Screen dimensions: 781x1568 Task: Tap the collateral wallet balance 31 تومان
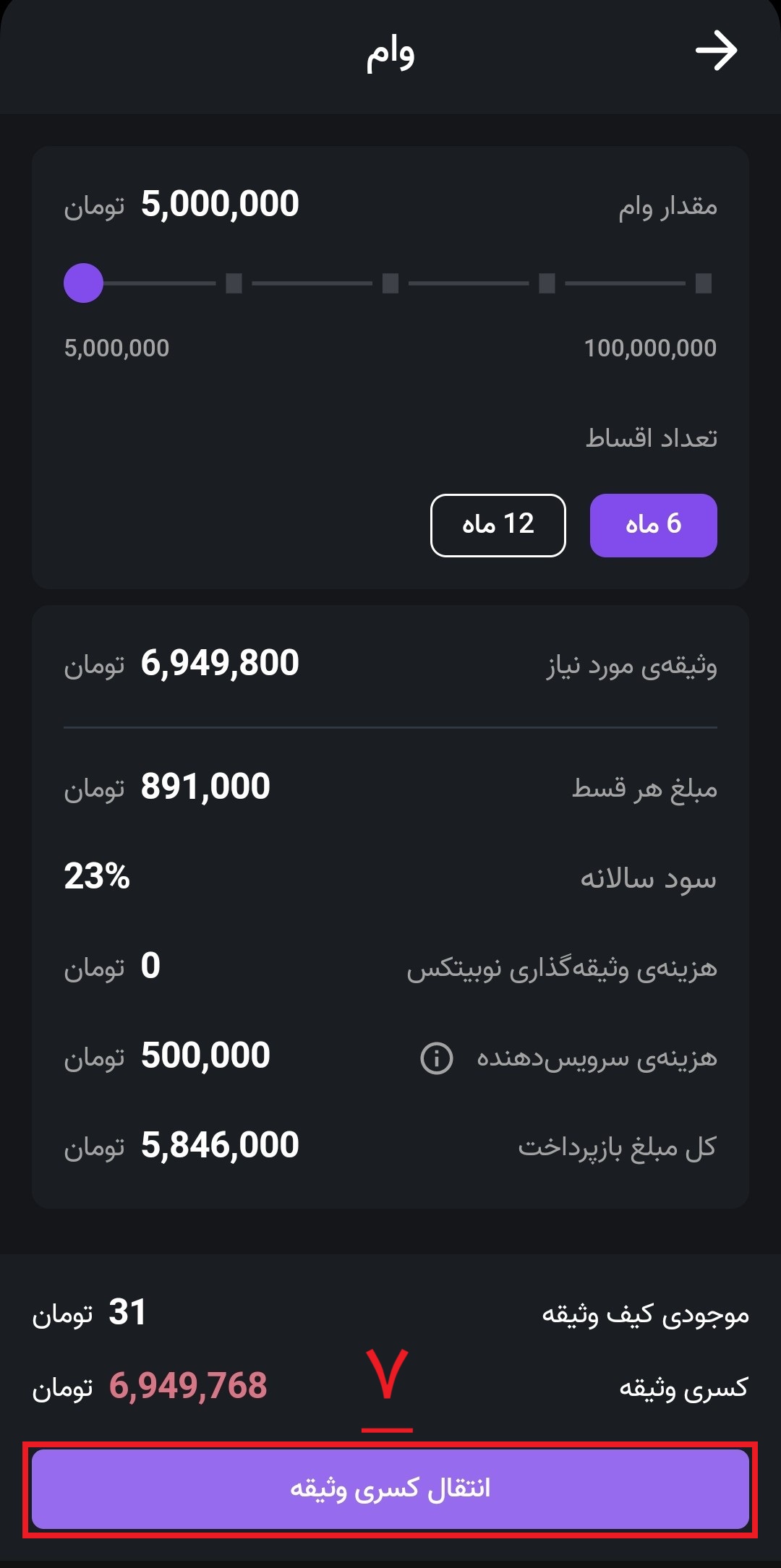coord(127,1312)
